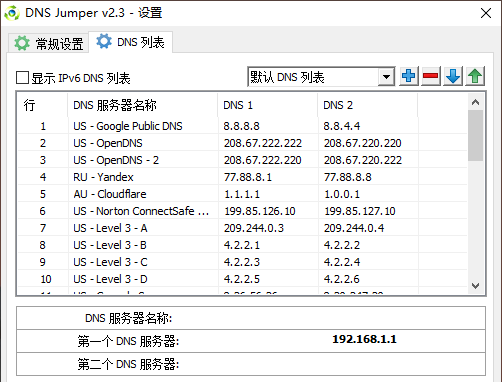Screen dimensions: 502x382
Task: Click the DNS list scrollbar thumb
Action: pyautogui.click(x=476, y=135)
